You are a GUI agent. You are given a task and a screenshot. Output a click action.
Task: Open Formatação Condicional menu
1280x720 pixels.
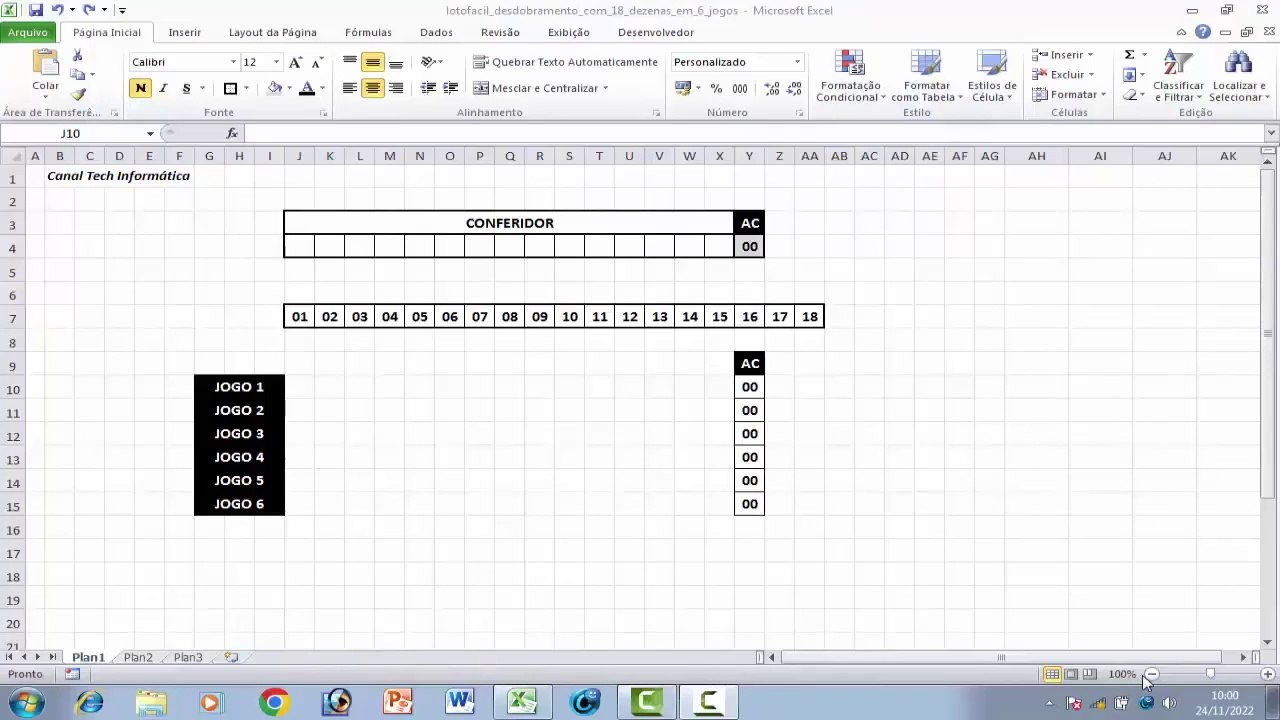[849, 75]
